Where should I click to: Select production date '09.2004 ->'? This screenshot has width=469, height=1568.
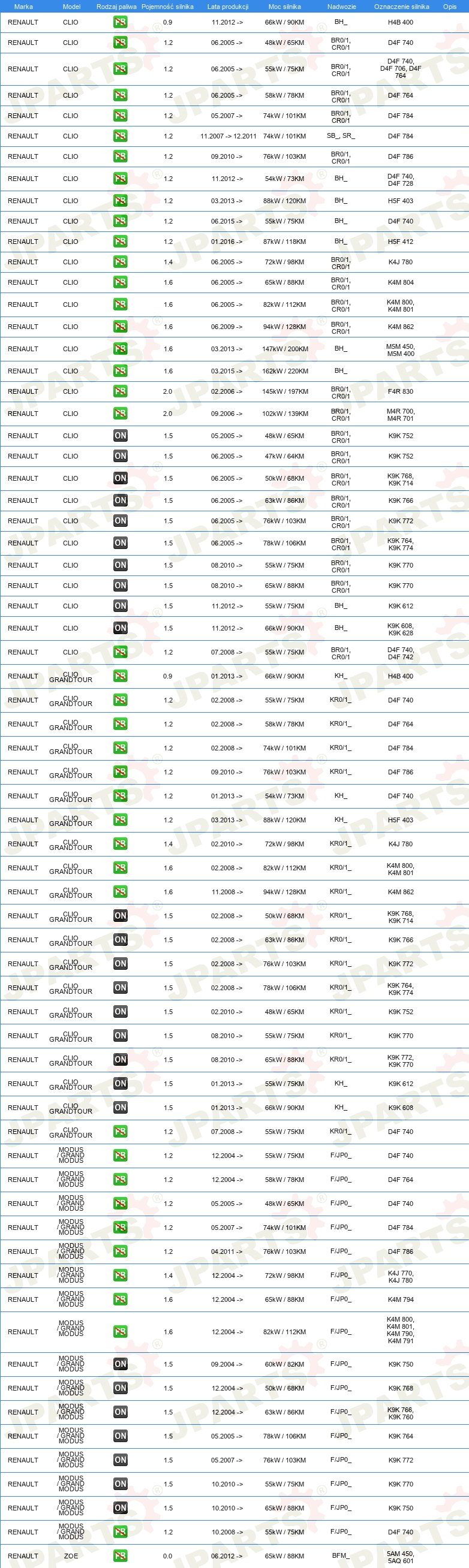point(227,1365)
